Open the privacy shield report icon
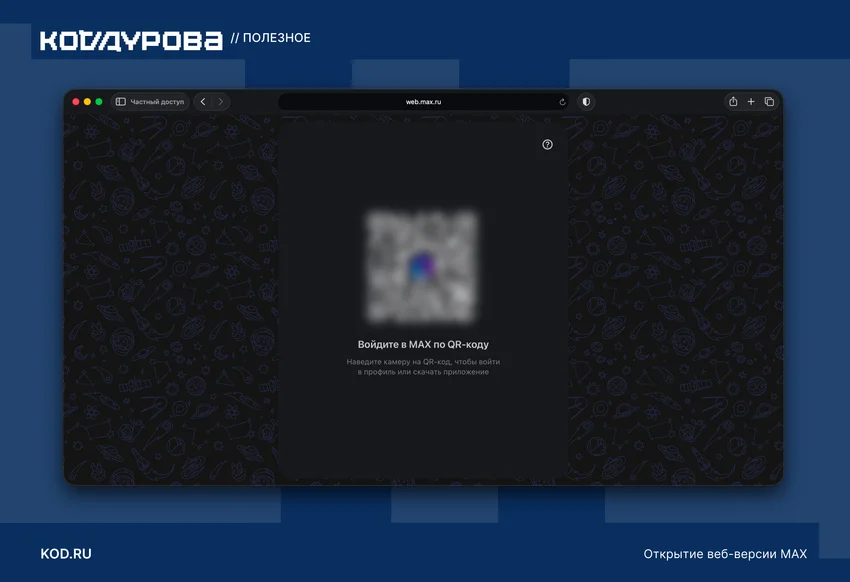850x582 pixels. pyautogui.click(x=586, y=102)
